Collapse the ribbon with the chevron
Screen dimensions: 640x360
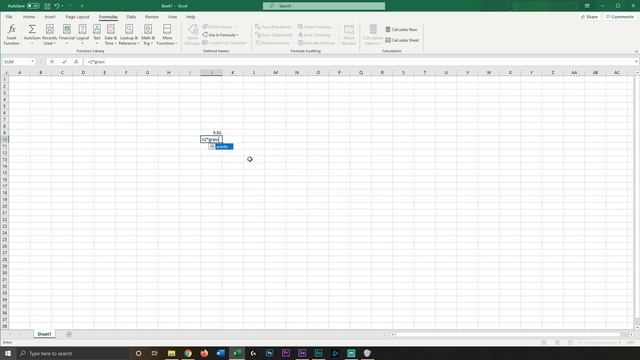tap(636, 51)
